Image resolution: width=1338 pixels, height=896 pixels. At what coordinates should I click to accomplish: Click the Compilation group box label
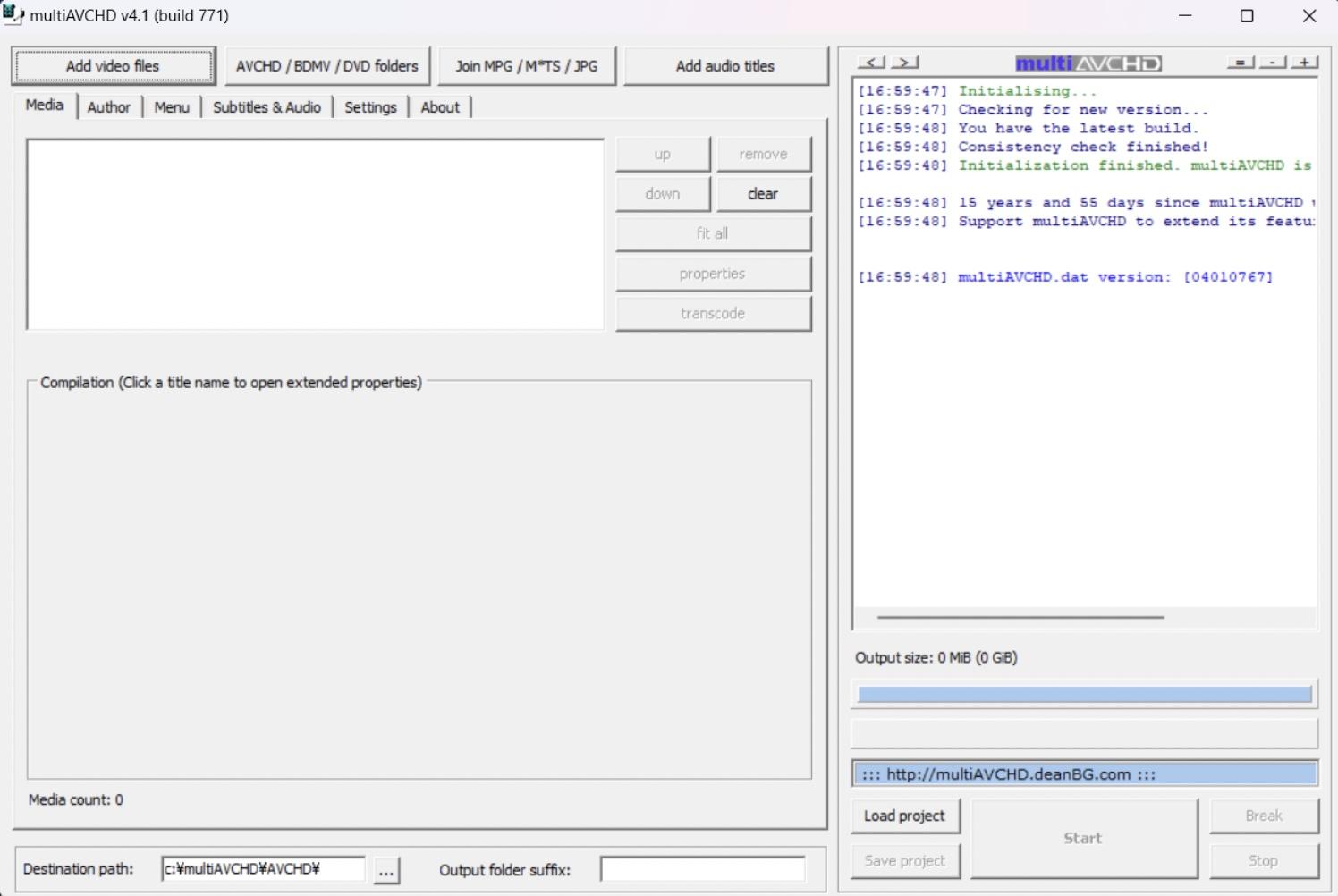[231, 383]
